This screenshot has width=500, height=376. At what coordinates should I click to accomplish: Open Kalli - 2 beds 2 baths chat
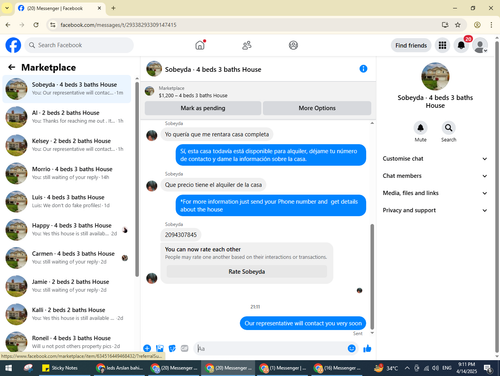tap(67, 314)
